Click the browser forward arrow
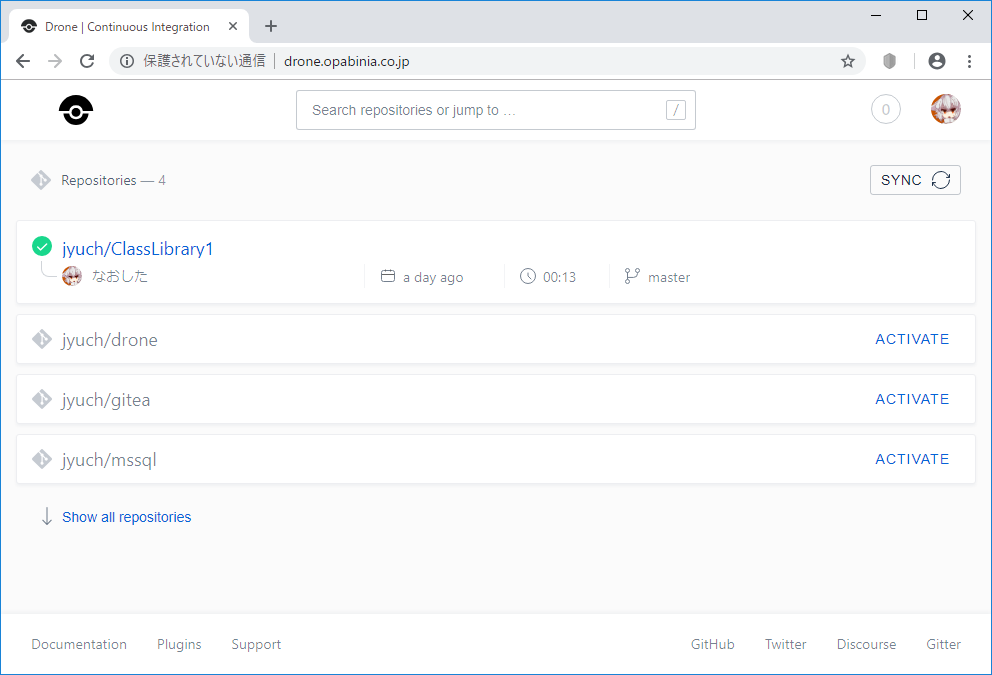This screenshot has width=992, height=675. (55, 61)
